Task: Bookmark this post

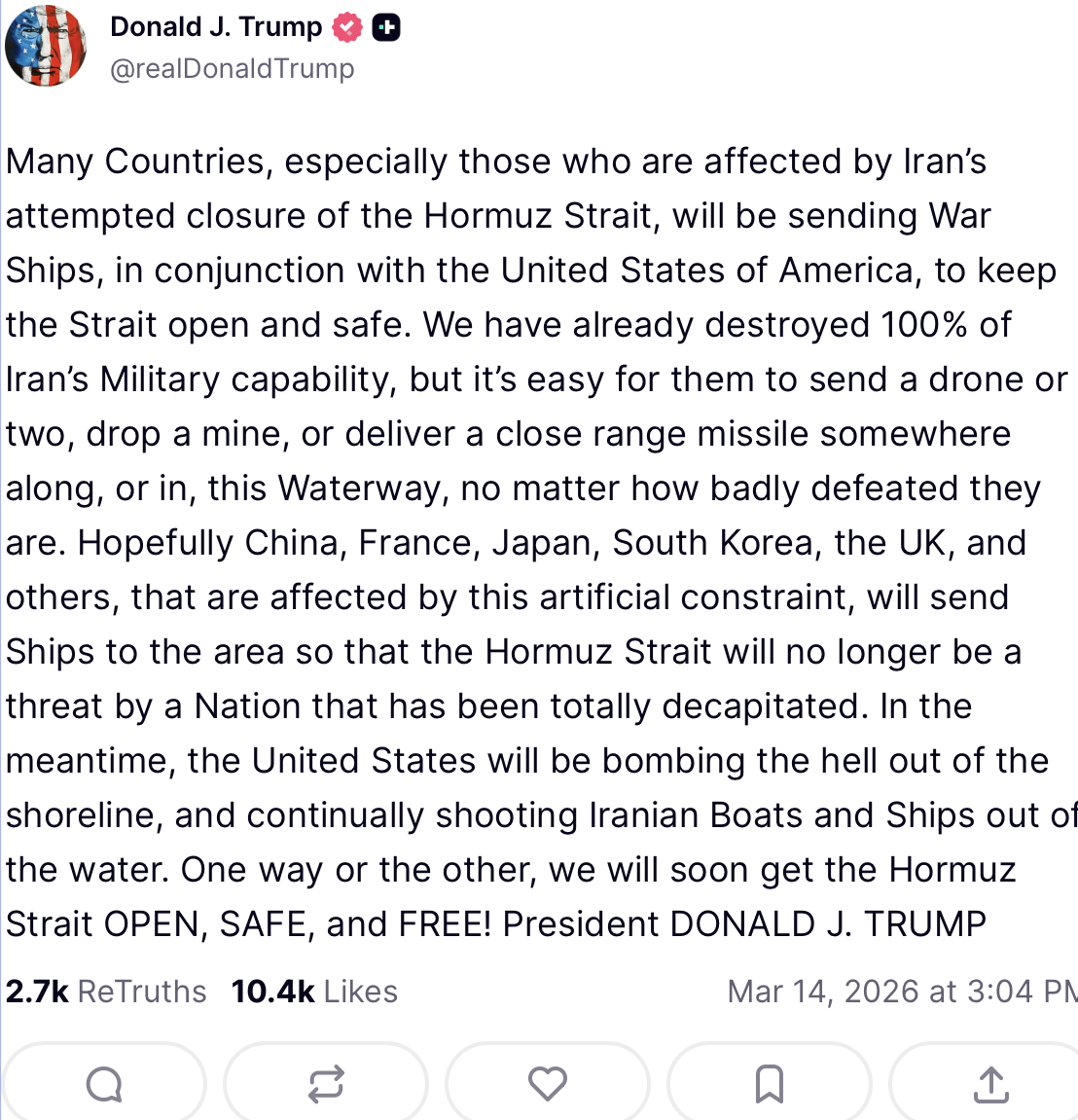Action: (770, 1083)
